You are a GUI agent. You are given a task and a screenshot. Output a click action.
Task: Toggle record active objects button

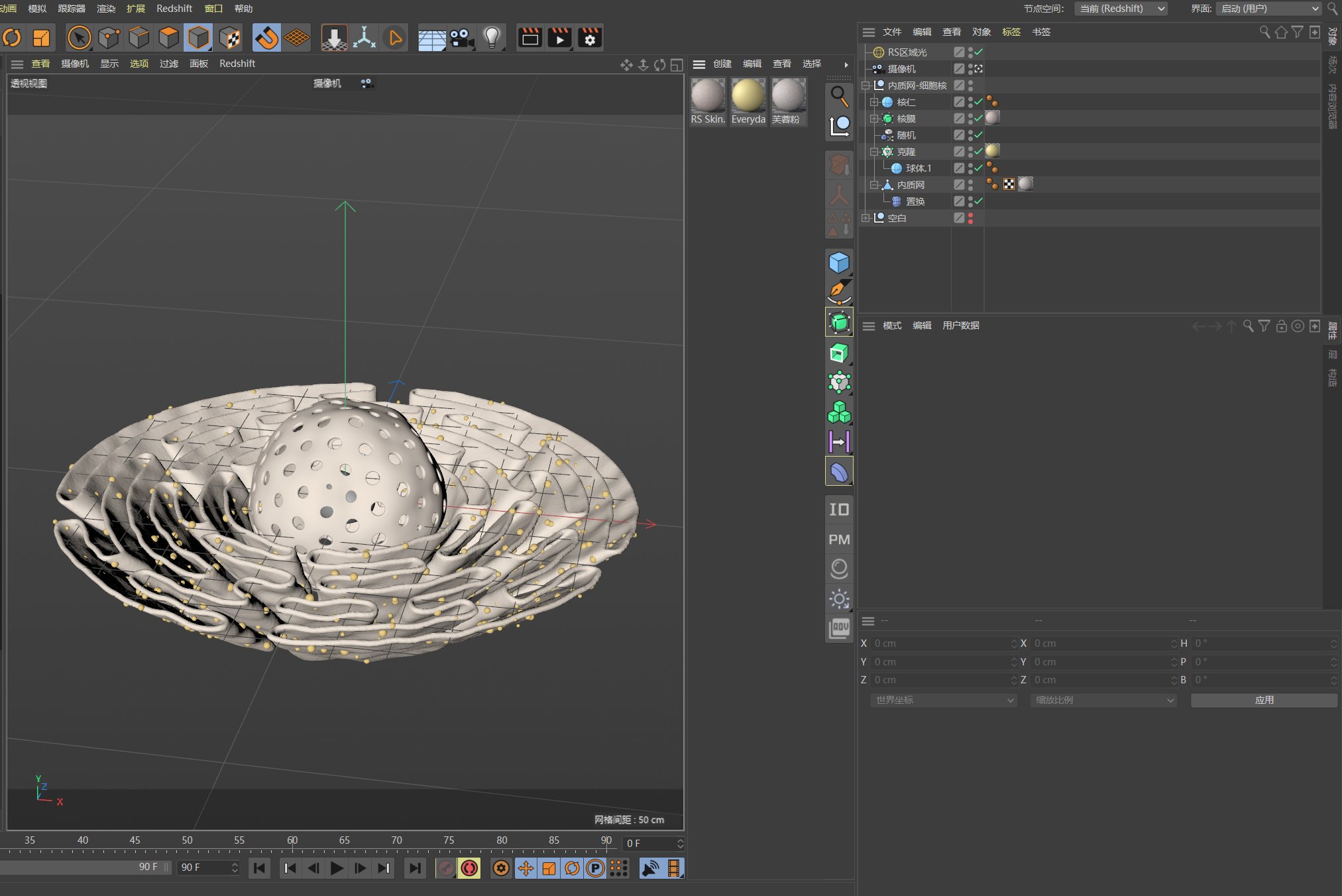(446, 868)
